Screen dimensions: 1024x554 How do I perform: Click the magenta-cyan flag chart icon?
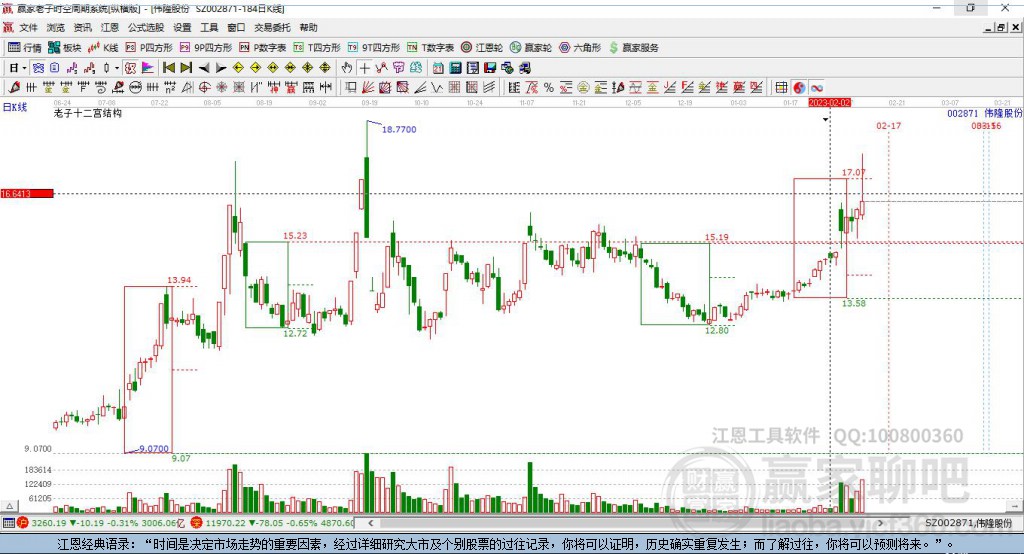click(x=148, y=68)
